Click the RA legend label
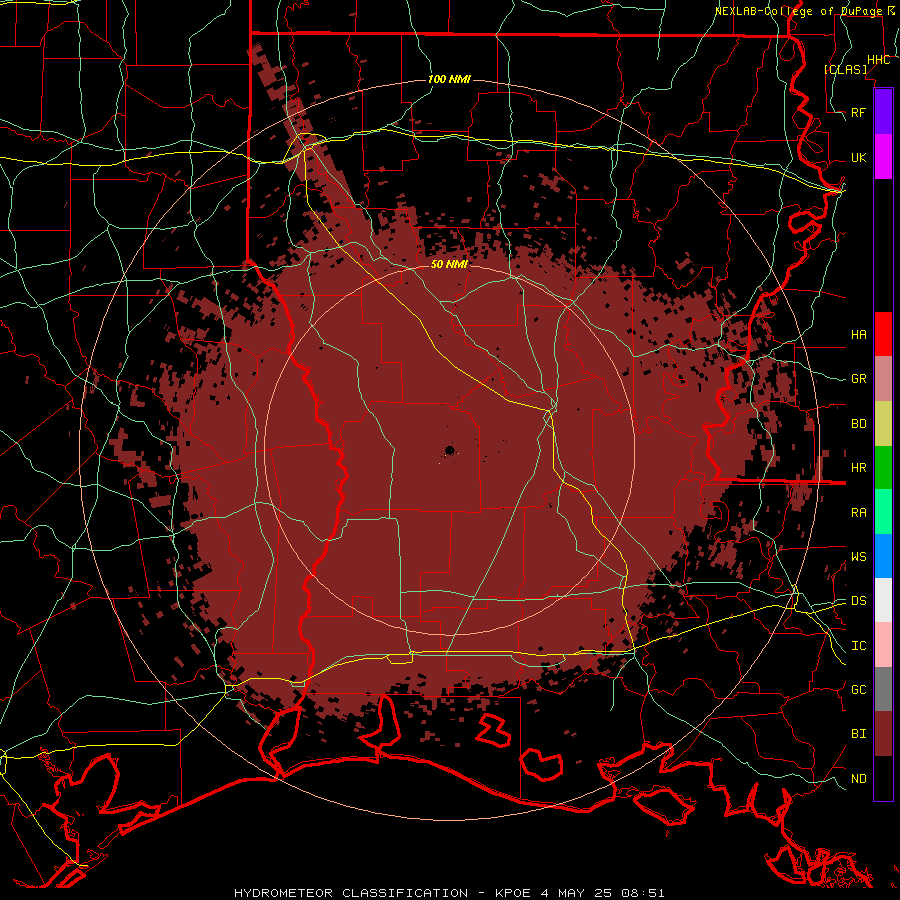Viewport: 900px width, 900px height. pyautogui.click(x=859, y=513)
